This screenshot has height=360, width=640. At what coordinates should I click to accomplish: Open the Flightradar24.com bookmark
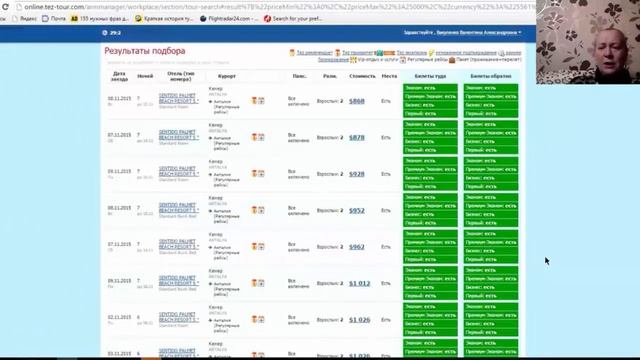(x=229, y=19)
